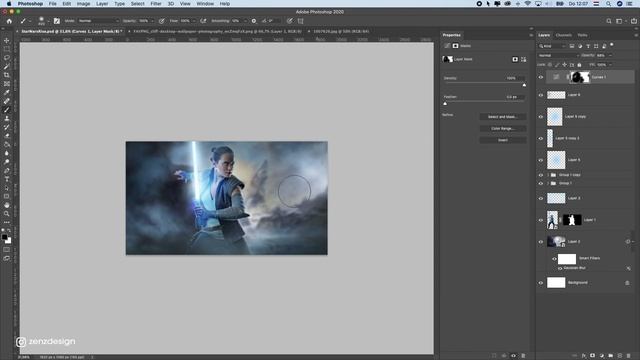Expand the Group 1 folder
The width and height of the screenshot is (640, 360).
(548, 183)
